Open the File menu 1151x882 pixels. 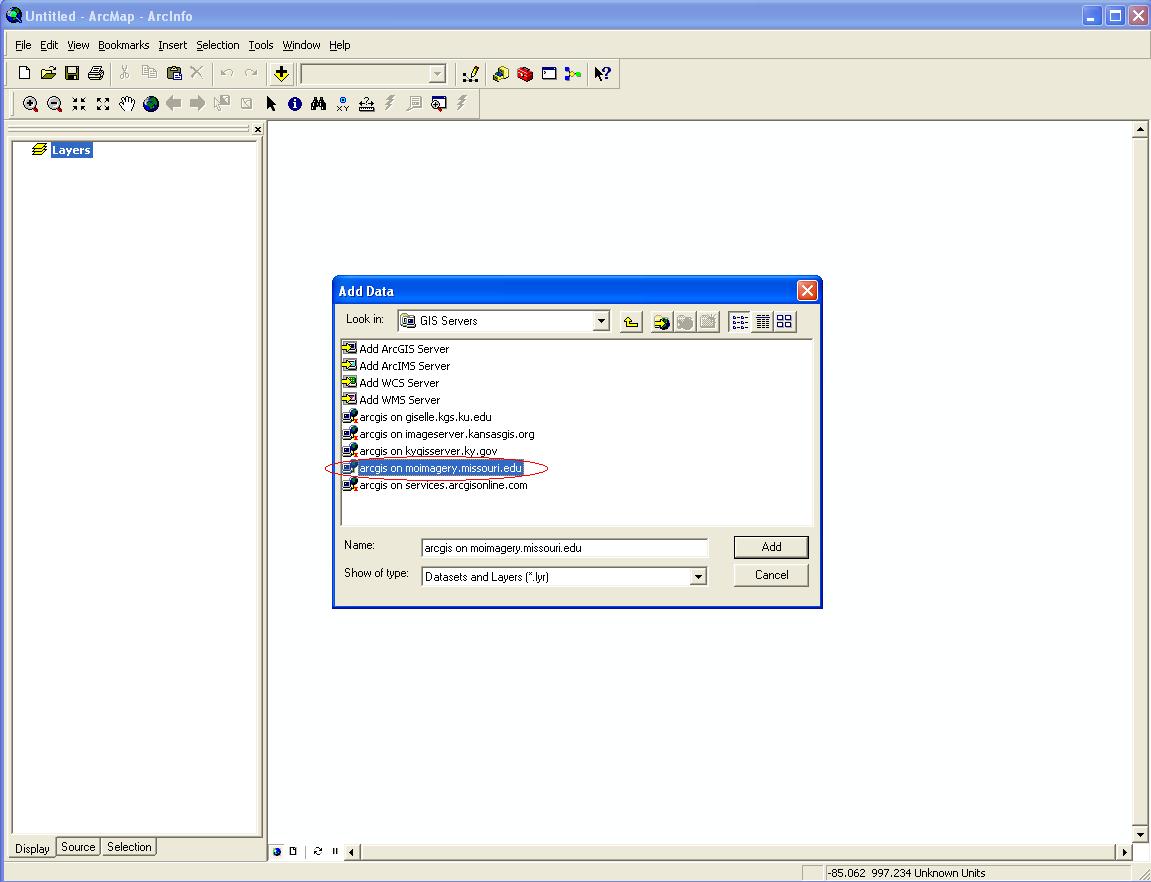click(x=23, y=45)
